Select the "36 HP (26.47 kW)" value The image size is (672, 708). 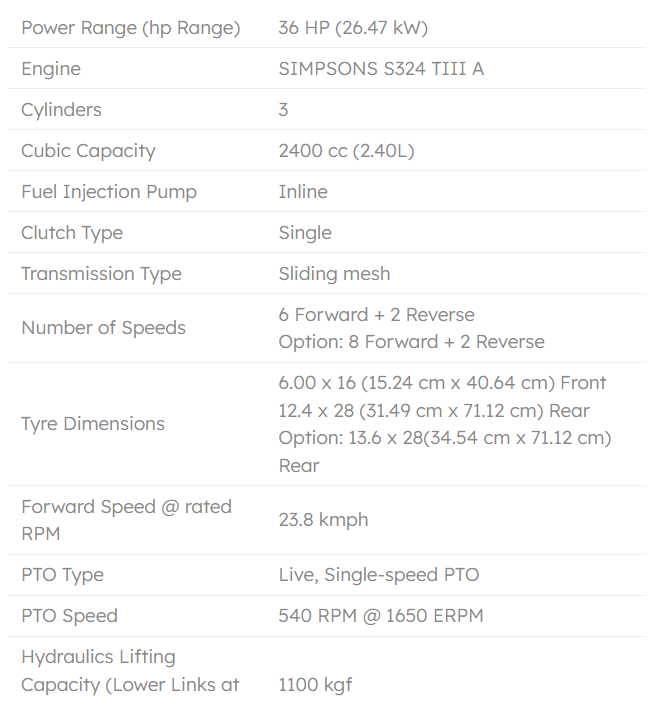(x=353, y=28)
